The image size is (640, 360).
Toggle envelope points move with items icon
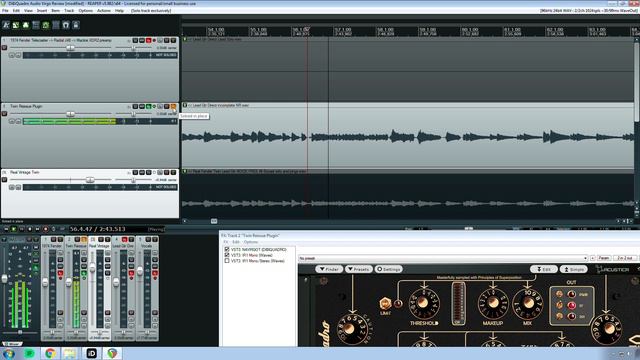[46, 25]
